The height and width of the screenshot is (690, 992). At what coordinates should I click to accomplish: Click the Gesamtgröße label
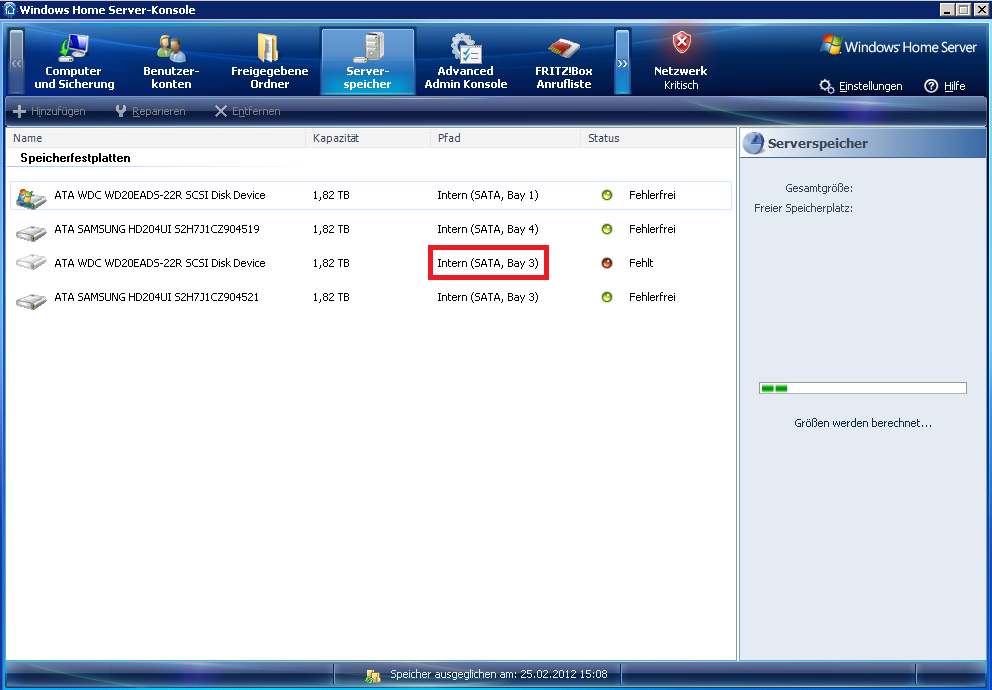(x=819, y=188)
